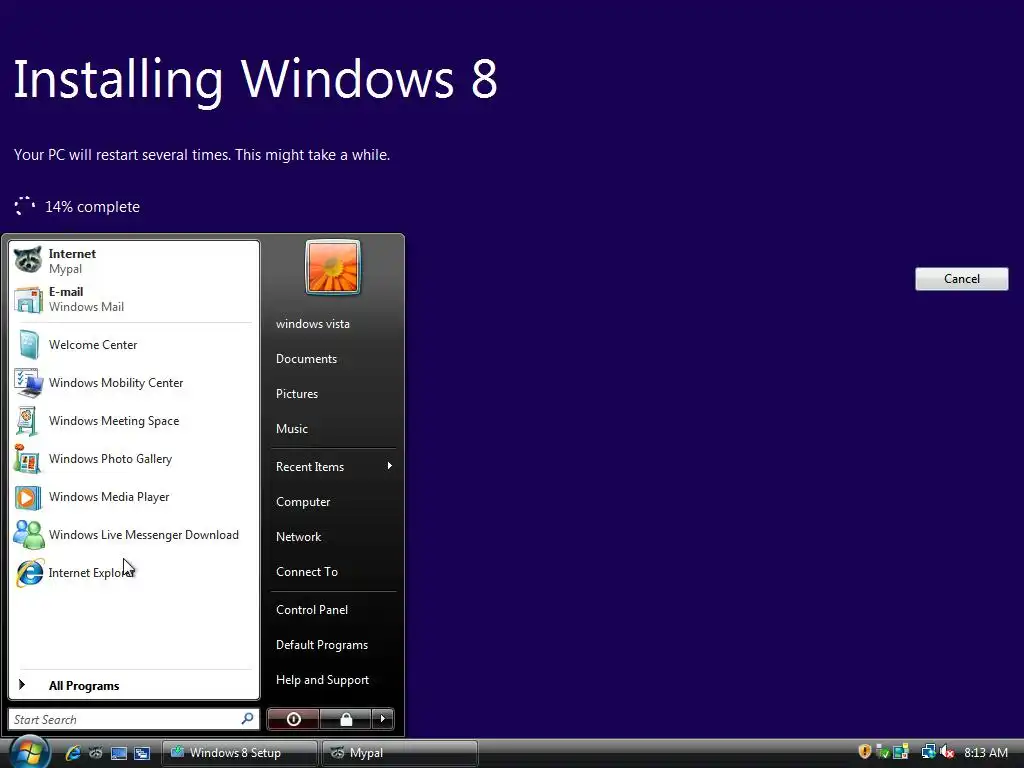Click the muted volume tray icon
Viewport: 1024px width, 768px height.
[x=947, y=752]
